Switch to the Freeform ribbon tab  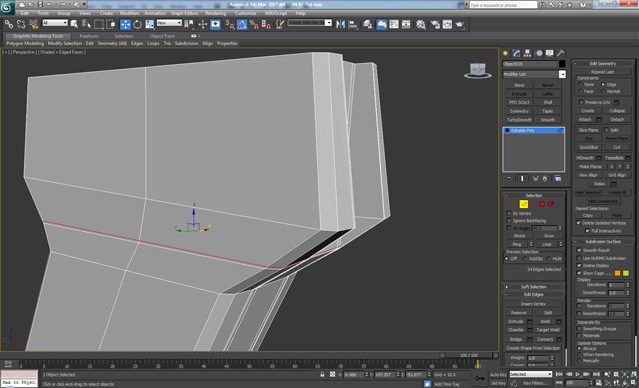click(89, 36)
